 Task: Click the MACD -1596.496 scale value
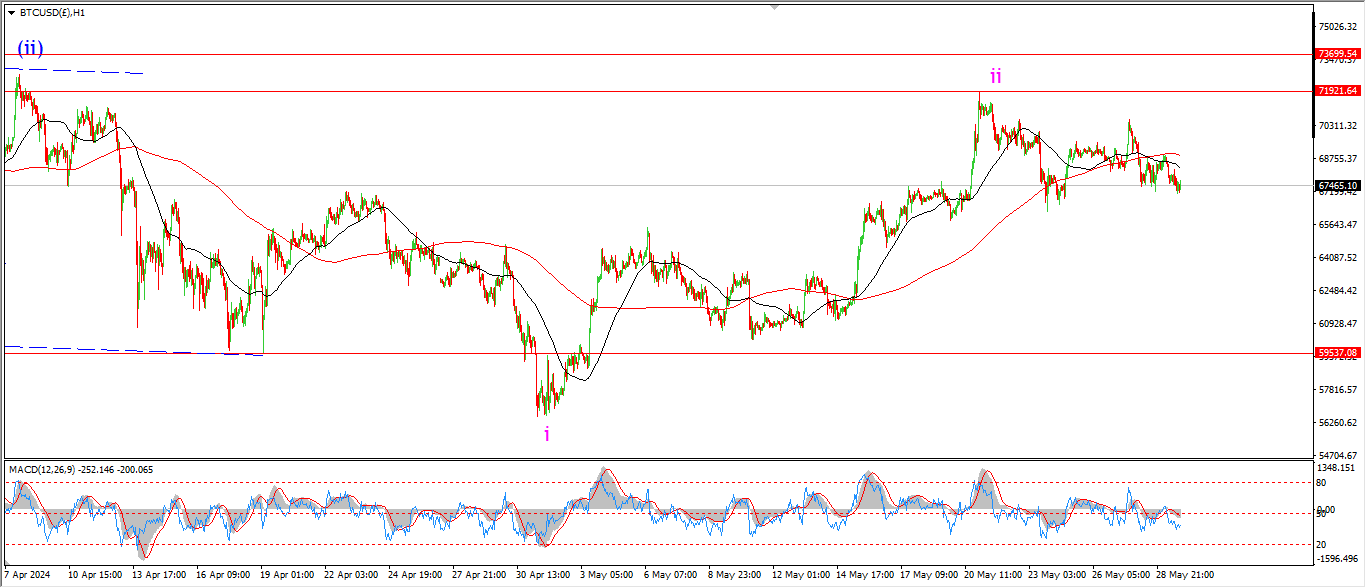click(x=1337, y=559)
